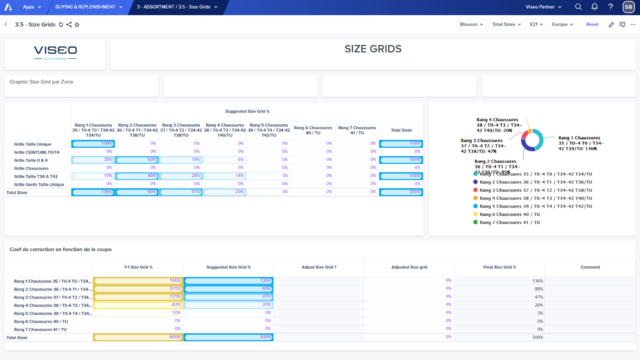Open the Apps dropdown
Viewport: 640px width, 360px height.
32,7
